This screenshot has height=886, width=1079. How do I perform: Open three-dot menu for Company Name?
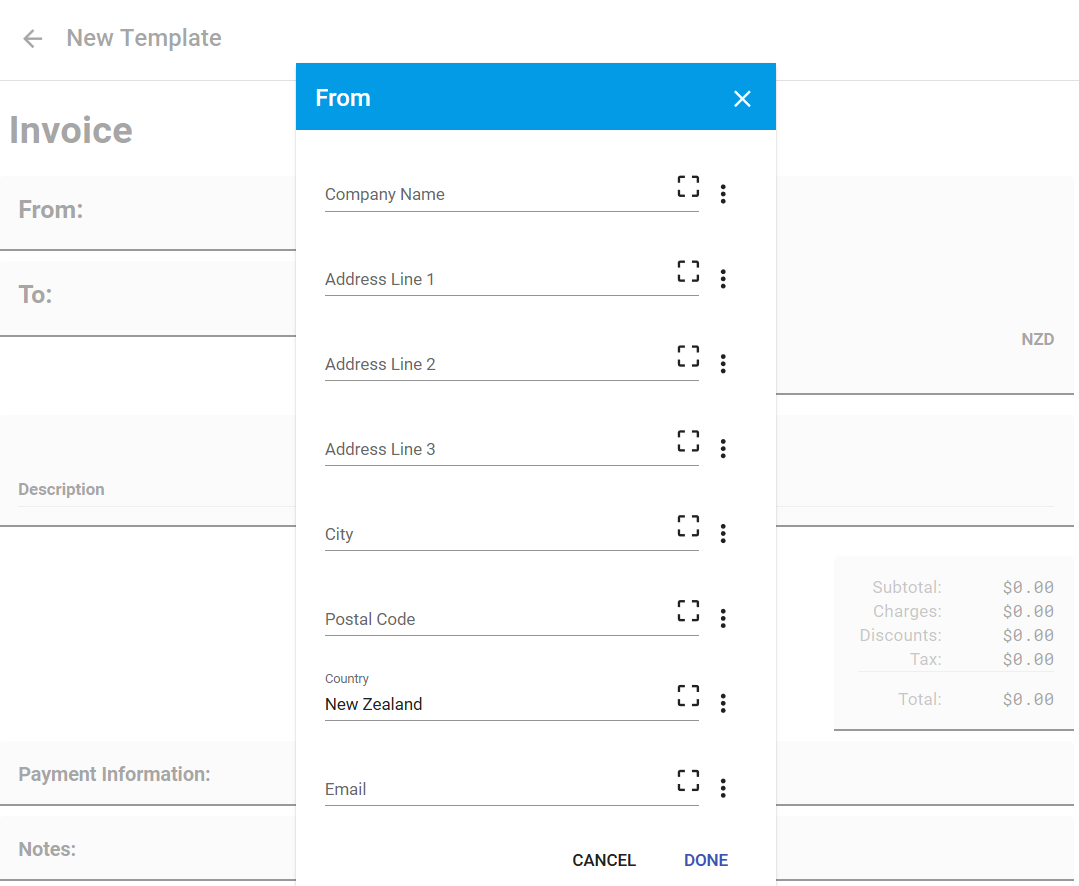coord(723,194)
